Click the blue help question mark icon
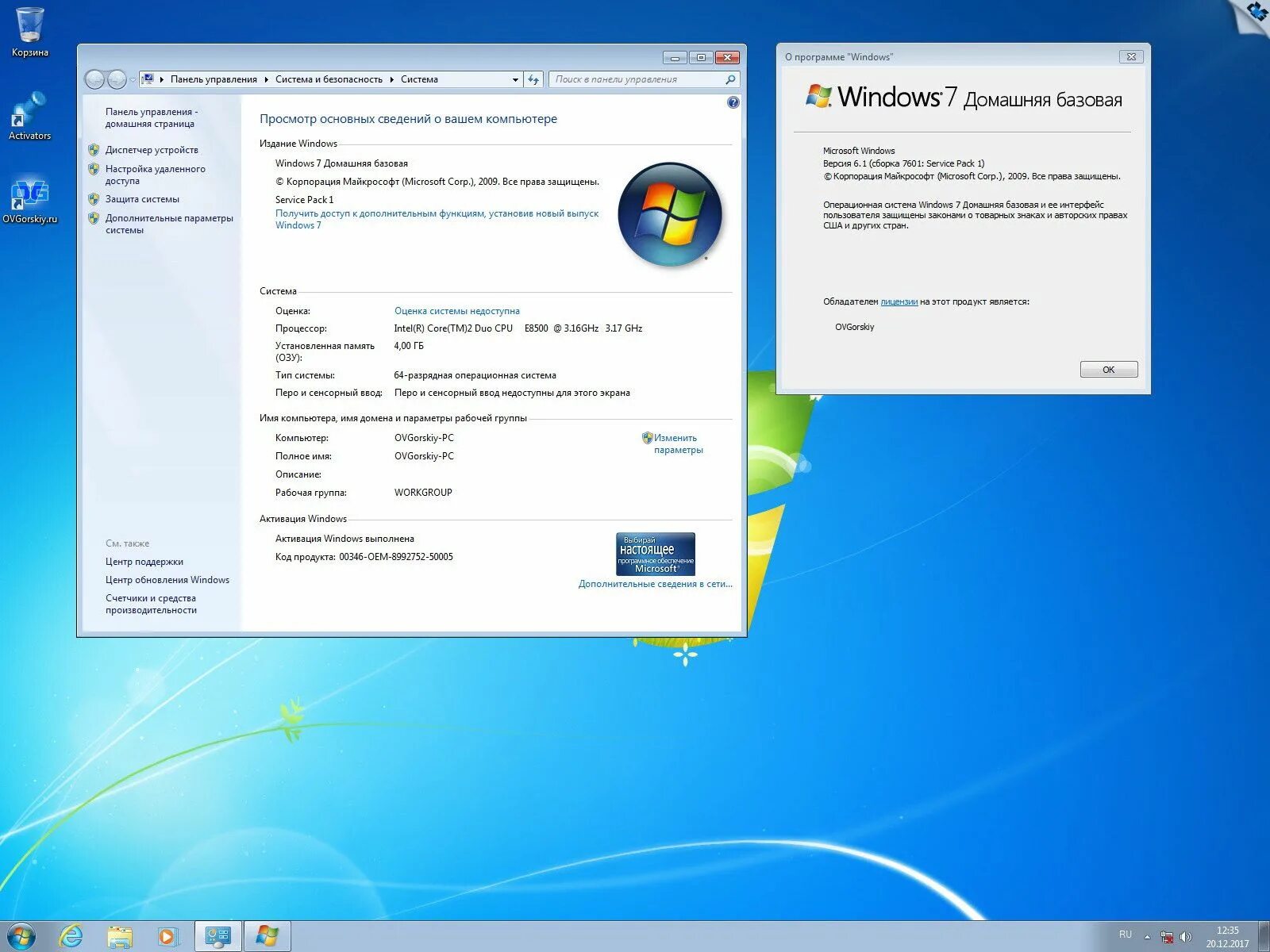Image resolution: width=1270 pixels, height=952 pixels. [733, 102]
